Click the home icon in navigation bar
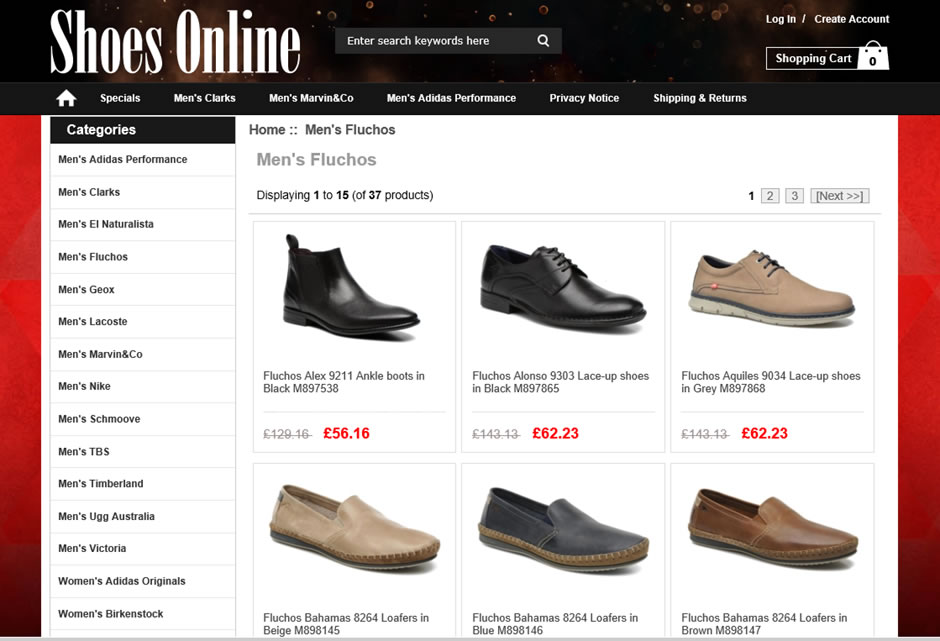Viewport: 940px width, 641px height. [x=66, y=98]
